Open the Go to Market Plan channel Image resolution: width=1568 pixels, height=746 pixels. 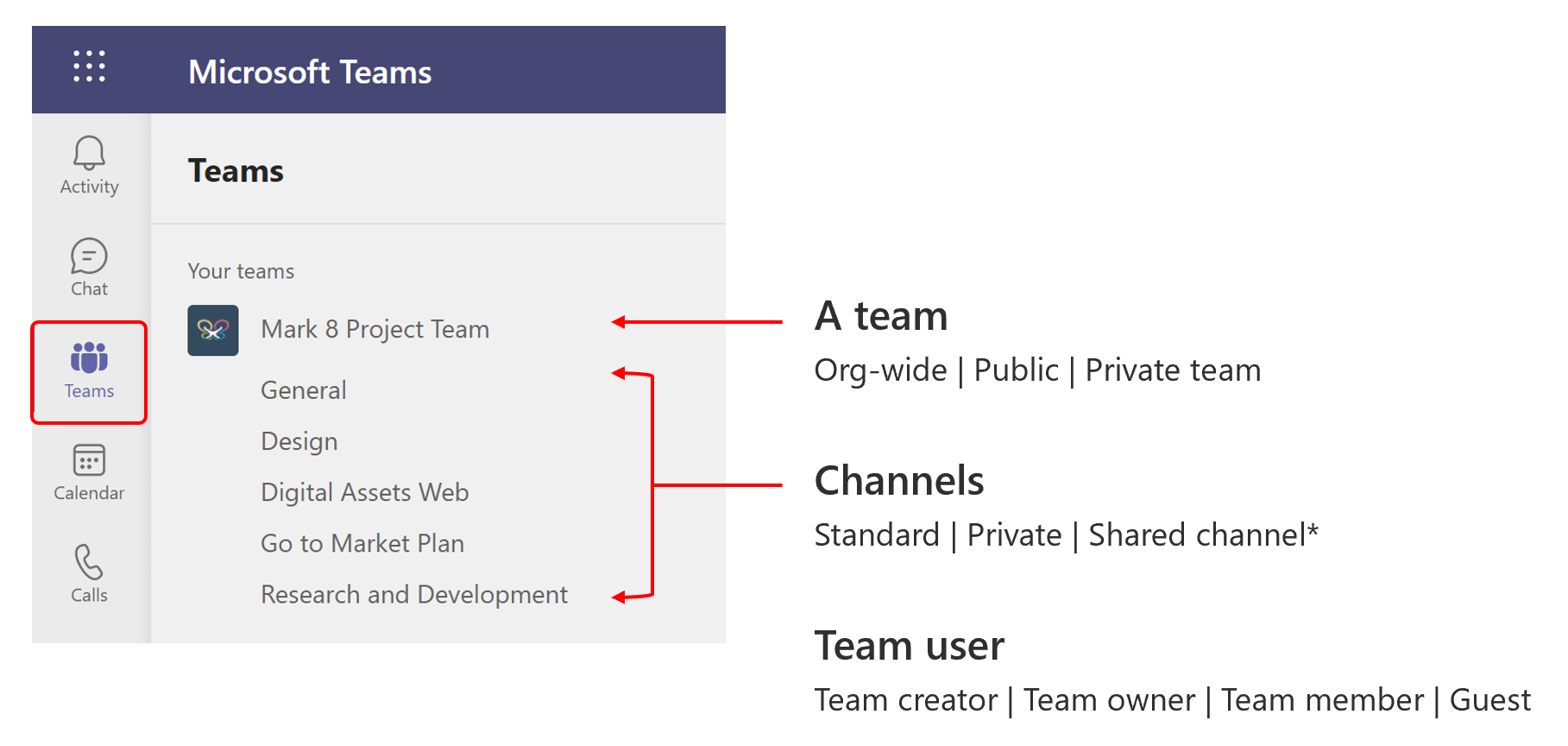362,543
